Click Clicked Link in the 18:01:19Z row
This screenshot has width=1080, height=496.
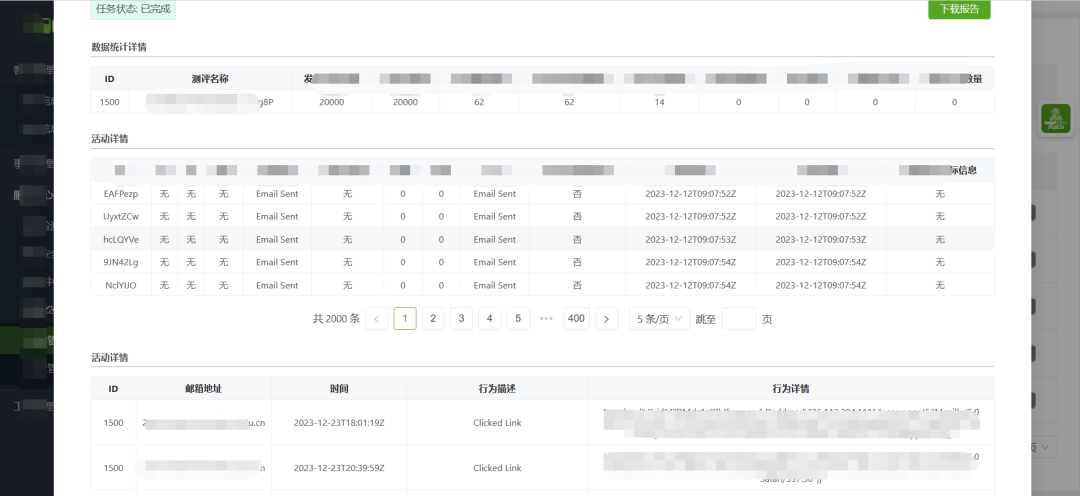coord(497,423)
